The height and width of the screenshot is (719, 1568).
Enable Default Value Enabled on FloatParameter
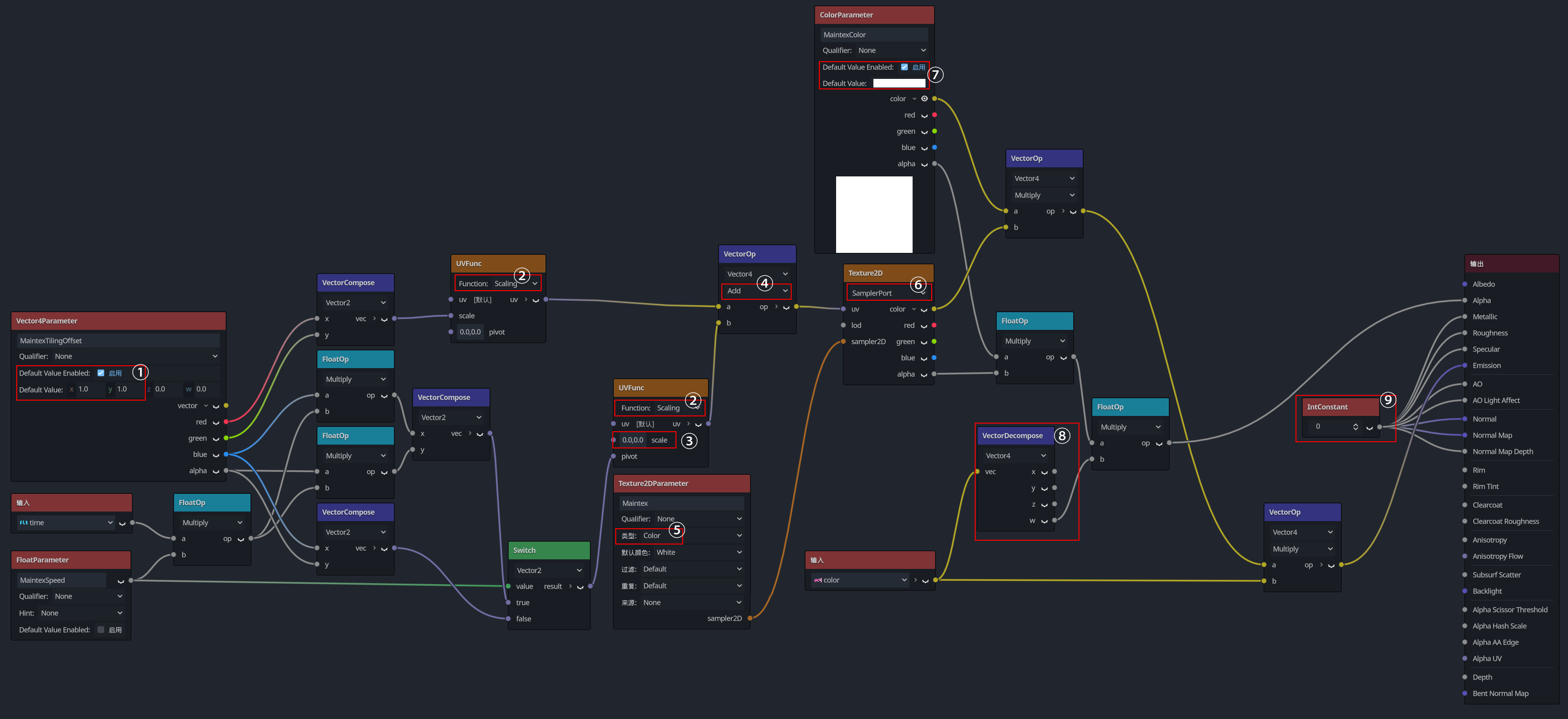[100, 630]
